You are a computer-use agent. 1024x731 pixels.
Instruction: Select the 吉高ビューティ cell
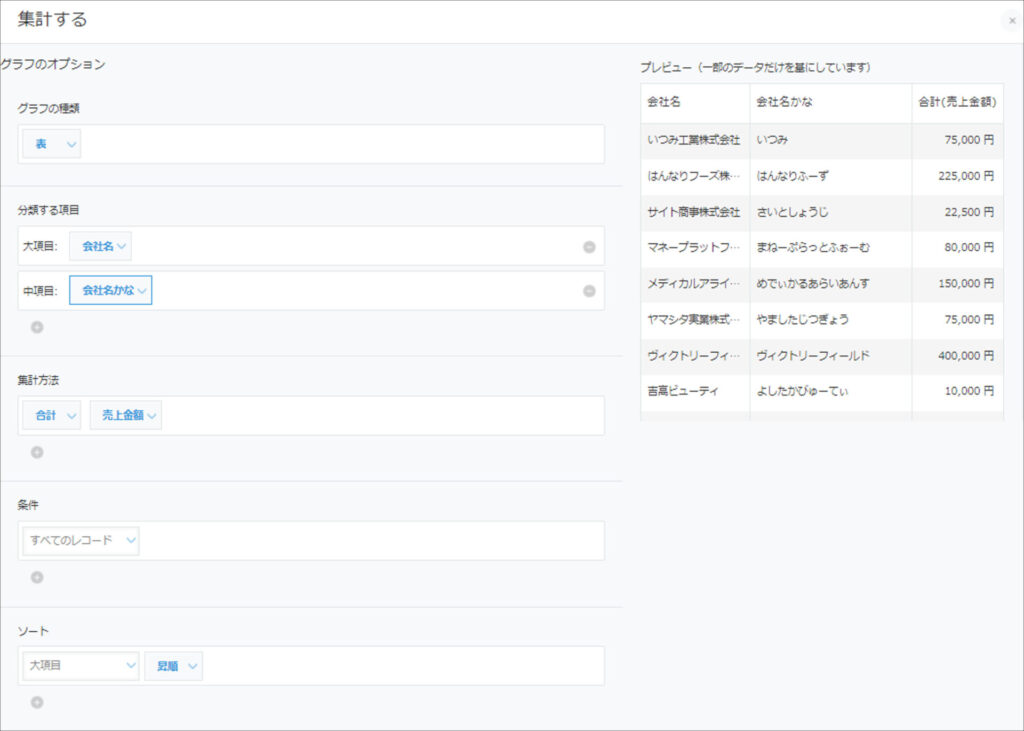696,391
